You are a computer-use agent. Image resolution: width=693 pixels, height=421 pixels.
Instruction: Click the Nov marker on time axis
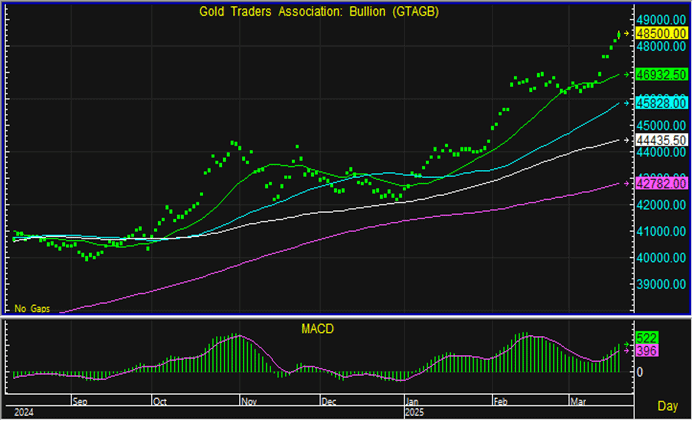250,400
